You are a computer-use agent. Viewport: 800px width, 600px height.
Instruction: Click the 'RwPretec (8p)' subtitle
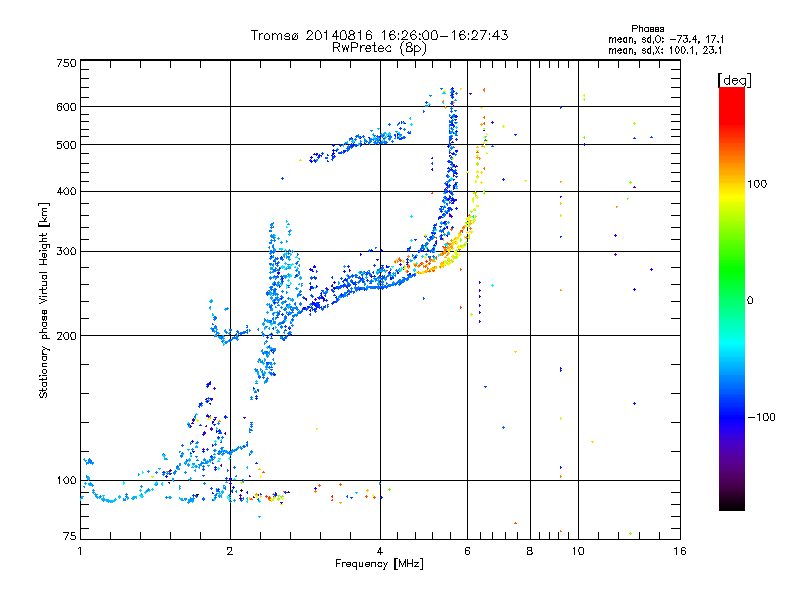(x=379, y=48)
